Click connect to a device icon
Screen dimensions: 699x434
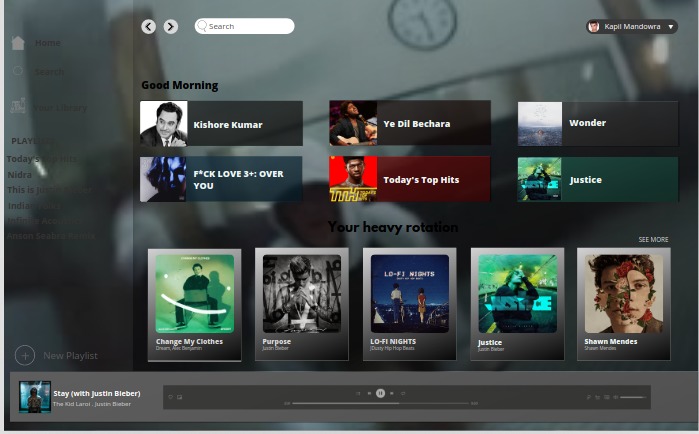point(607,397)
